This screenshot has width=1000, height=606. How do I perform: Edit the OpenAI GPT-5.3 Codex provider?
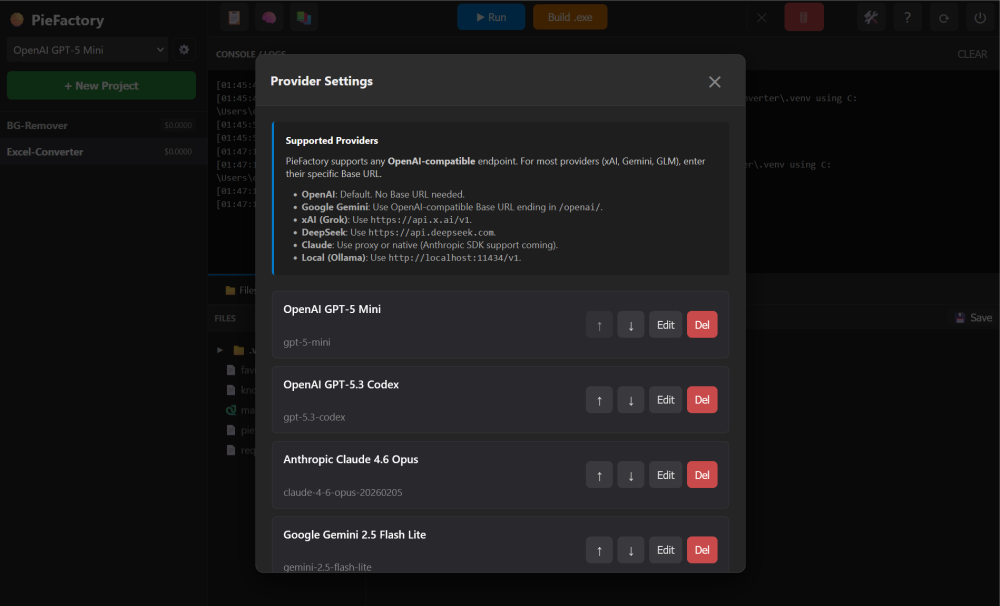(x=665, y=400)
